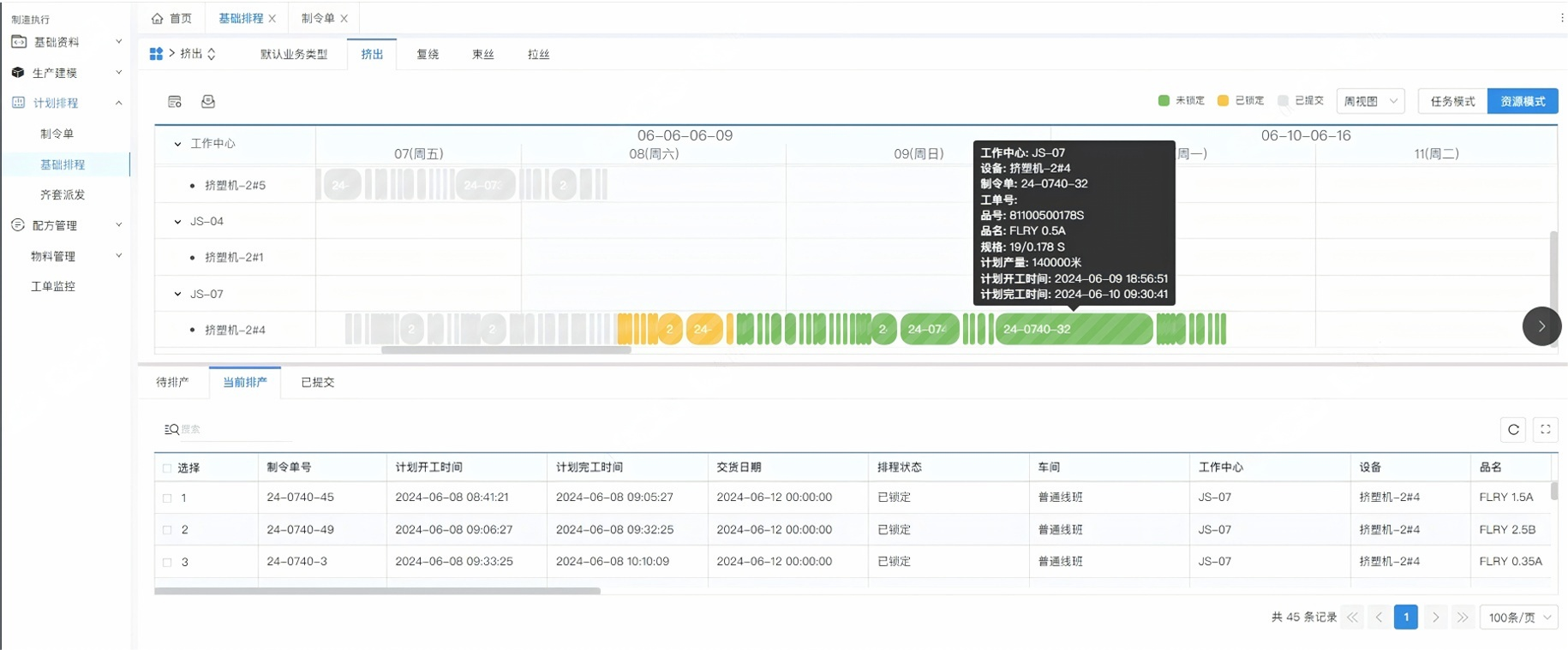
Task: Select the 挤塑机-2#5 resource row
Action: 235,185
